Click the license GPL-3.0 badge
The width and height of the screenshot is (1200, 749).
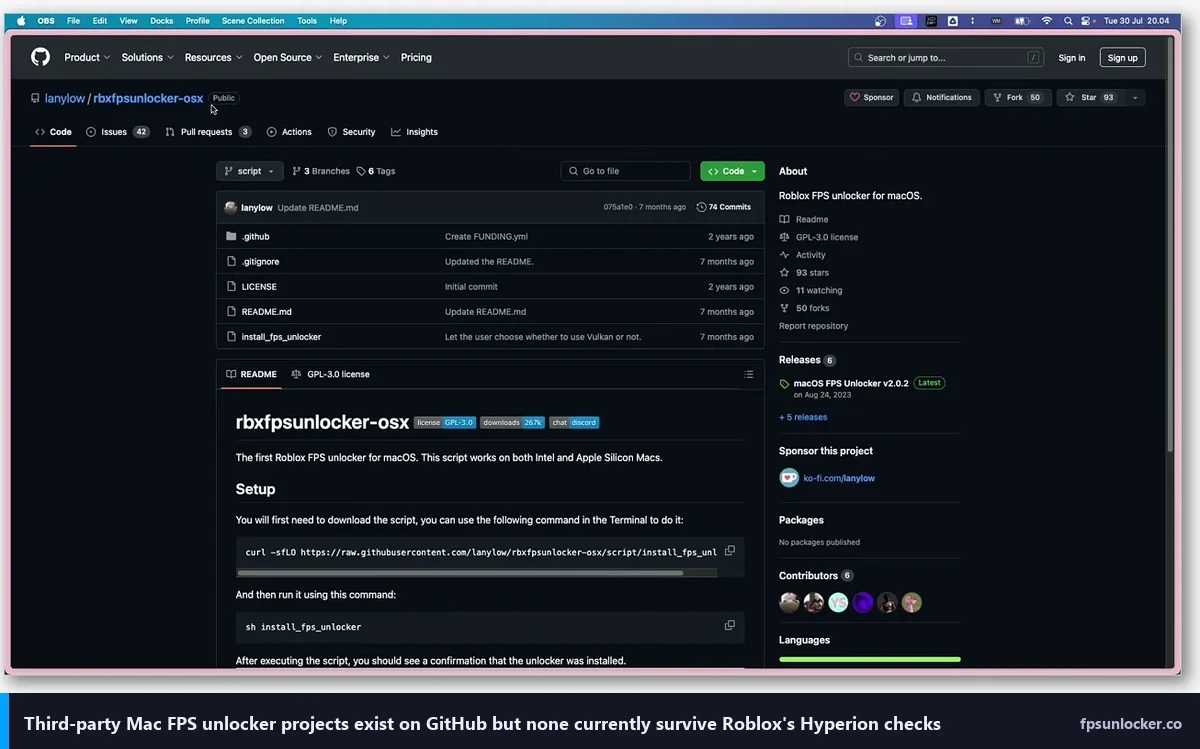[444, 422]
